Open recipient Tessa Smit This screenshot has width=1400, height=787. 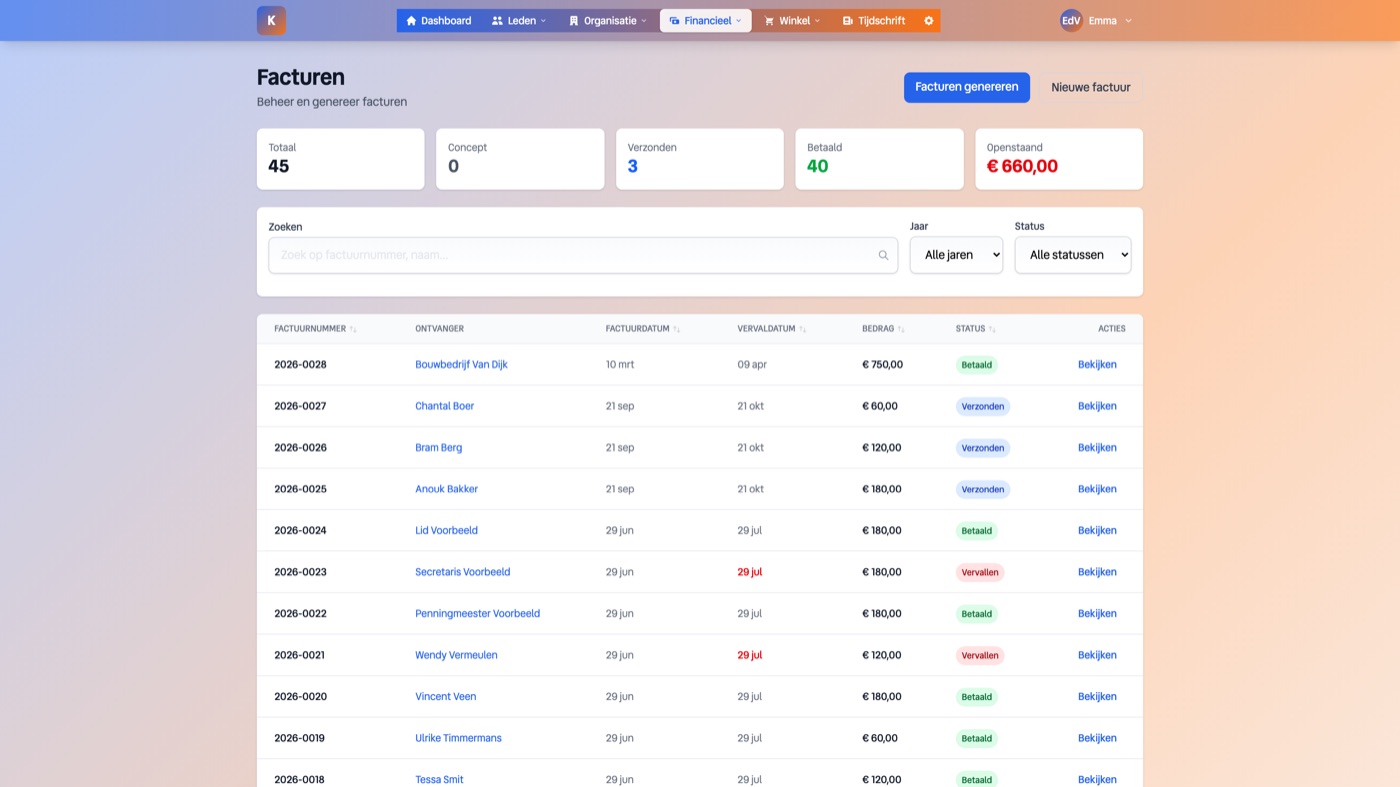(440, 779)
